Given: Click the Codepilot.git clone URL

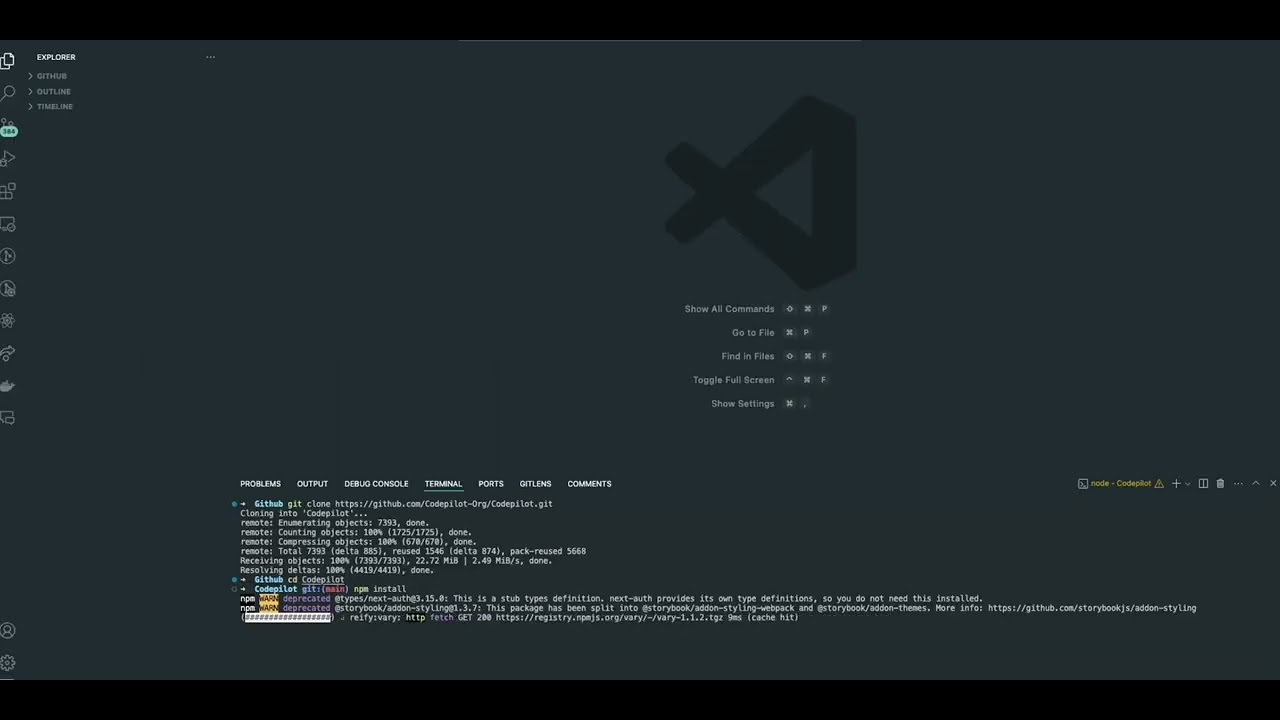Looking at the screenshot, I should [444, 504].
